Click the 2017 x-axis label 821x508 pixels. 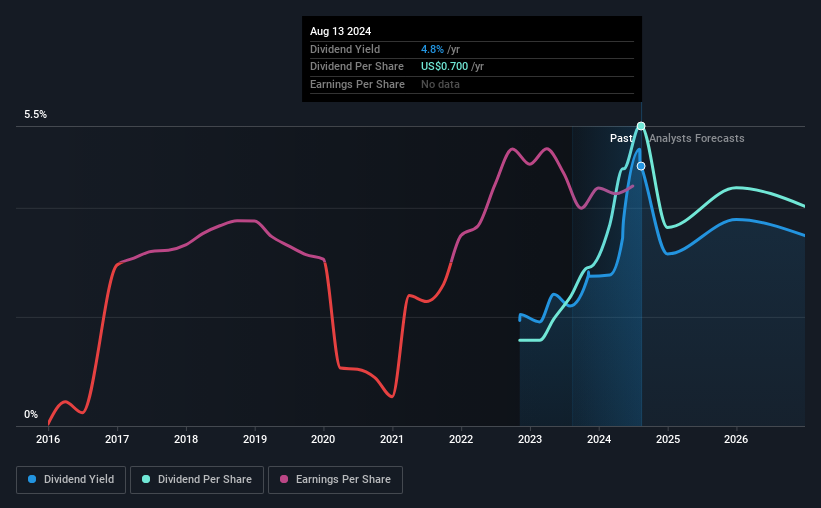(x=117, y=439)
